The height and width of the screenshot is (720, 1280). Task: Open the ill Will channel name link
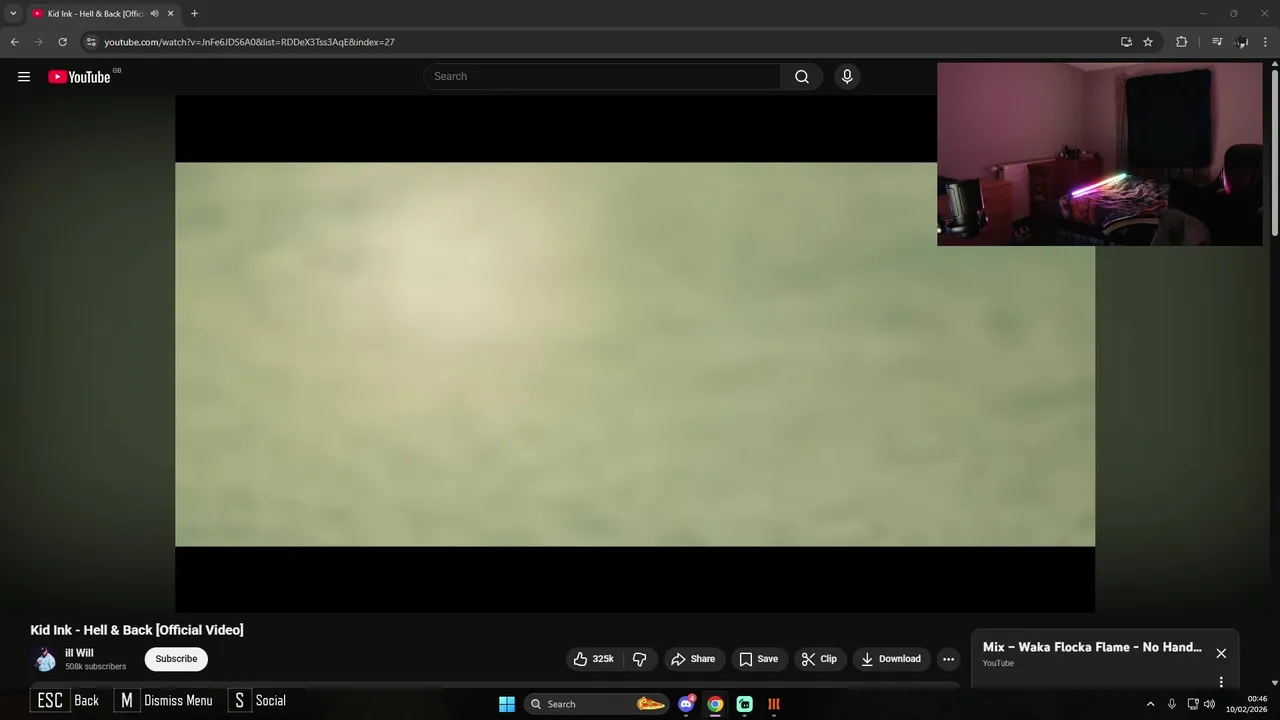pyautogui.click(x=79, y=653)
